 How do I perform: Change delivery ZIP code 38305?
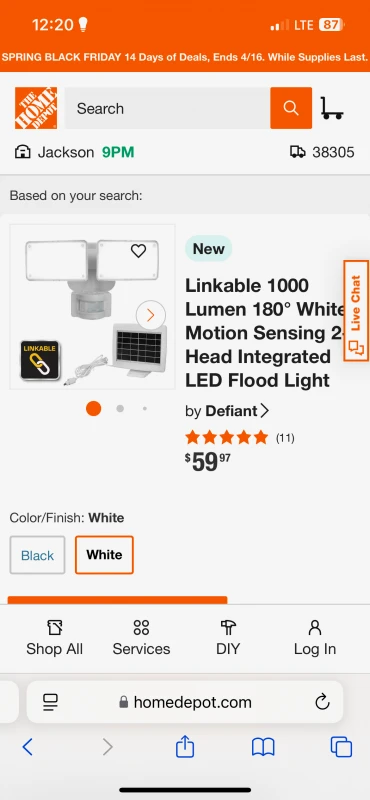click(x=322, y=152)
